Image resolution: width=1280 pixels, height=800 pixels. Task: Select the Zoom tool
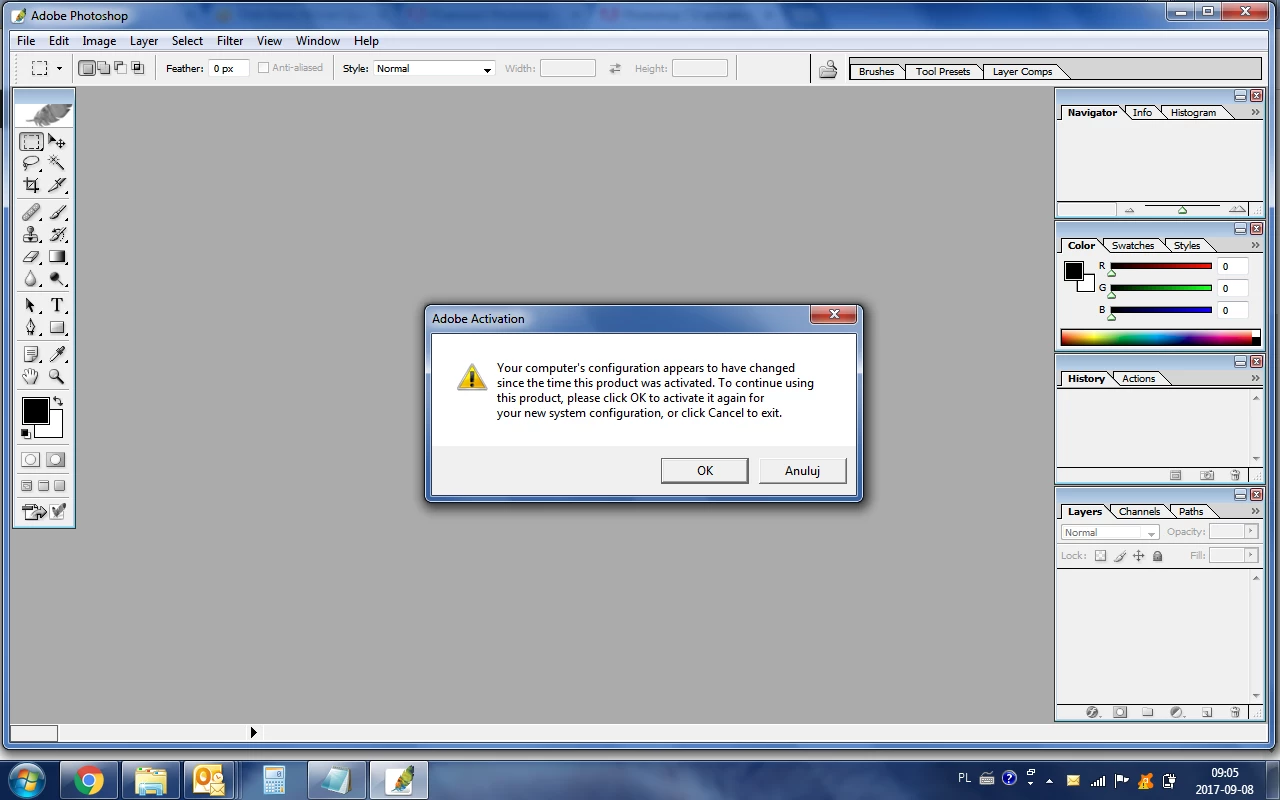57,376
